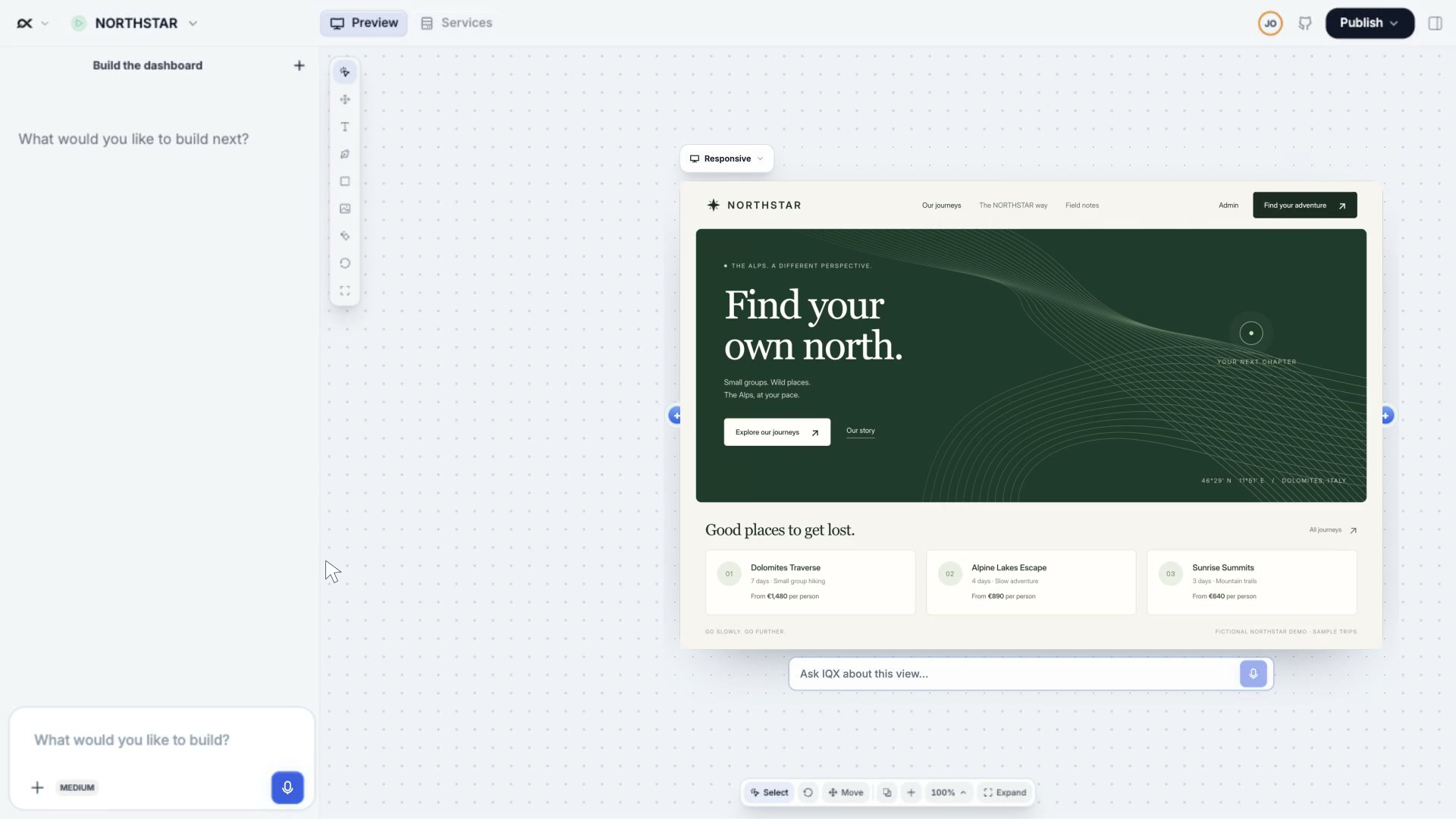Viewport: 1456px width, 819px height.
Task: Add a frame on the left edge handle
Action: (676, 416)
